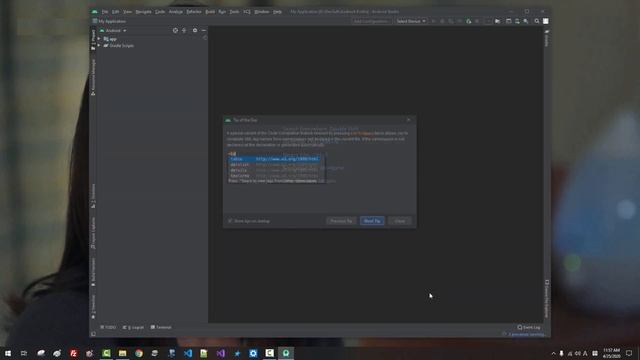Show hidden system tray icons
Image resolution: width=640 pixels, height=360 pixels.
click(553, 353)
